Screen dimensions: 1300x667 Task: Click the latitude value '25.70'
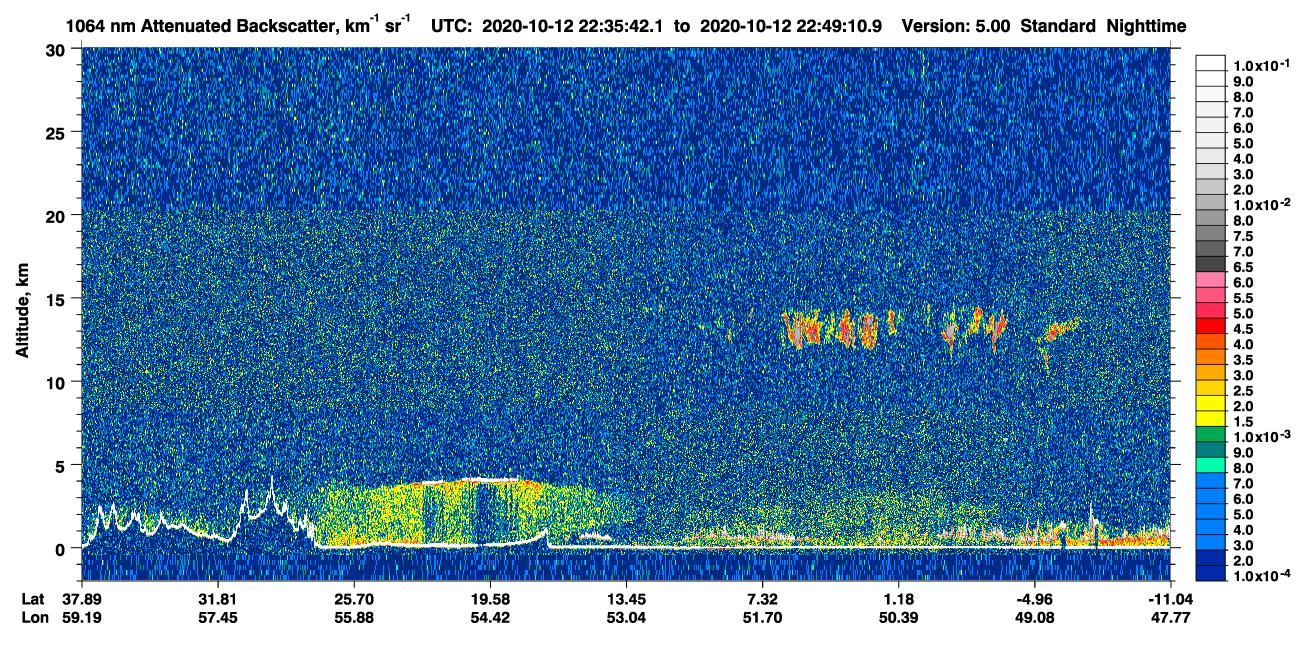(353, 599)
